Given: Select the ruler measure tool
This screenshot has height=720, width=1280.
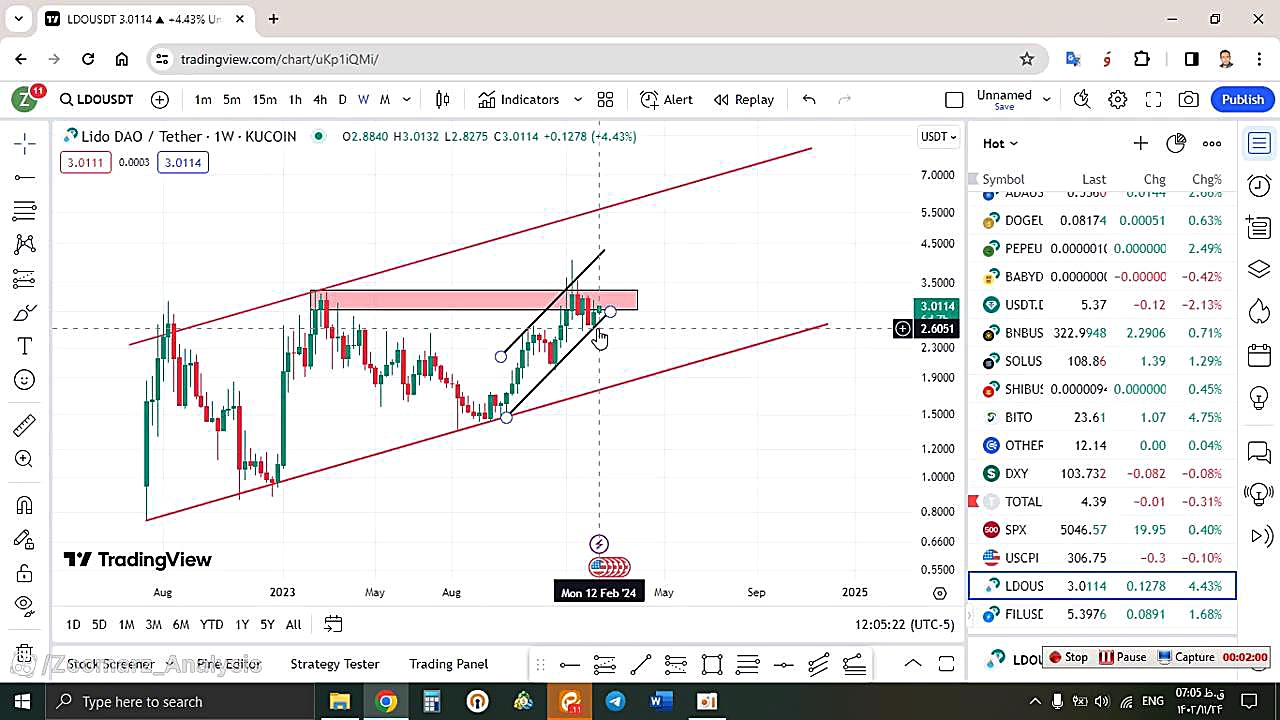Looking at the screenshot, I should click(25, 426).
